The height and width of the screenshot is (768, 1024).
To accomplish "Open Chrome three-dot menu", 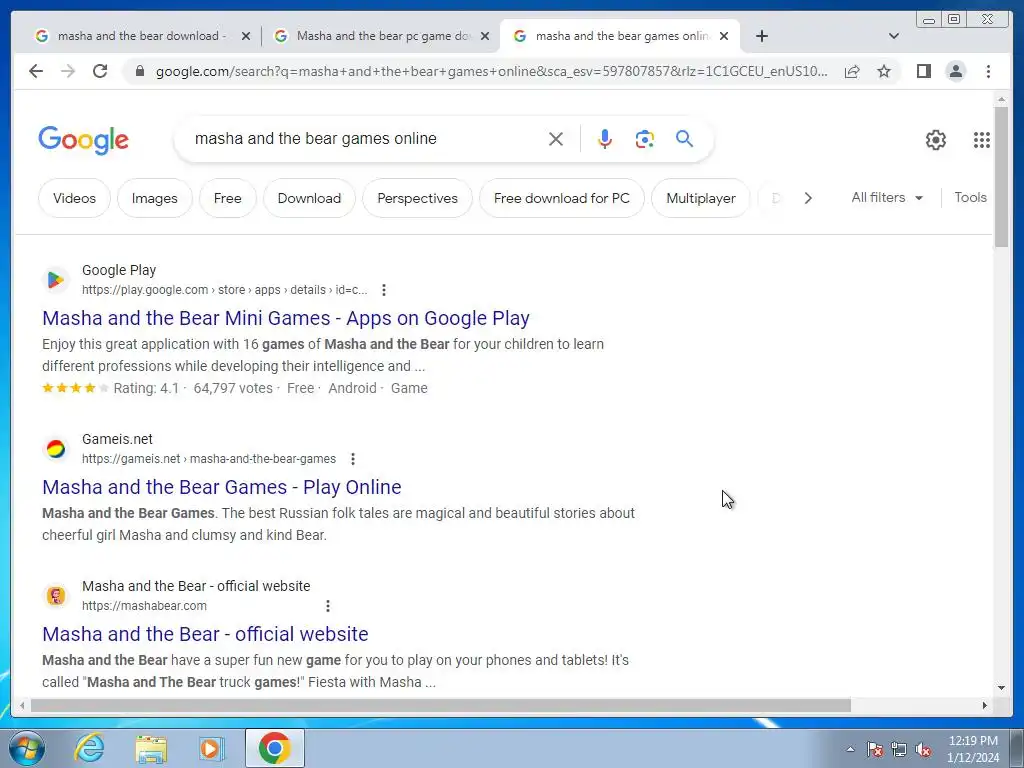I will (x=988, y=71).
